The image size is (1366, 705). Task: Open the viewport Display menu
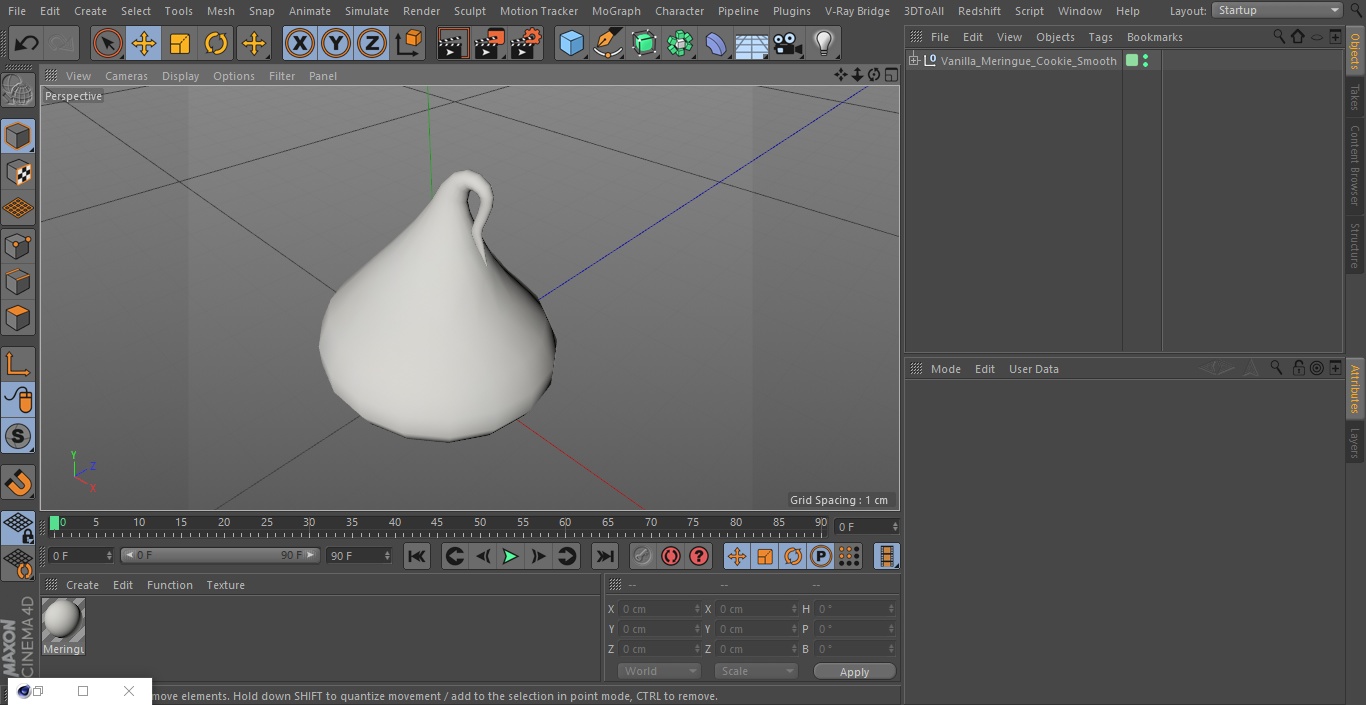(180, 76)
